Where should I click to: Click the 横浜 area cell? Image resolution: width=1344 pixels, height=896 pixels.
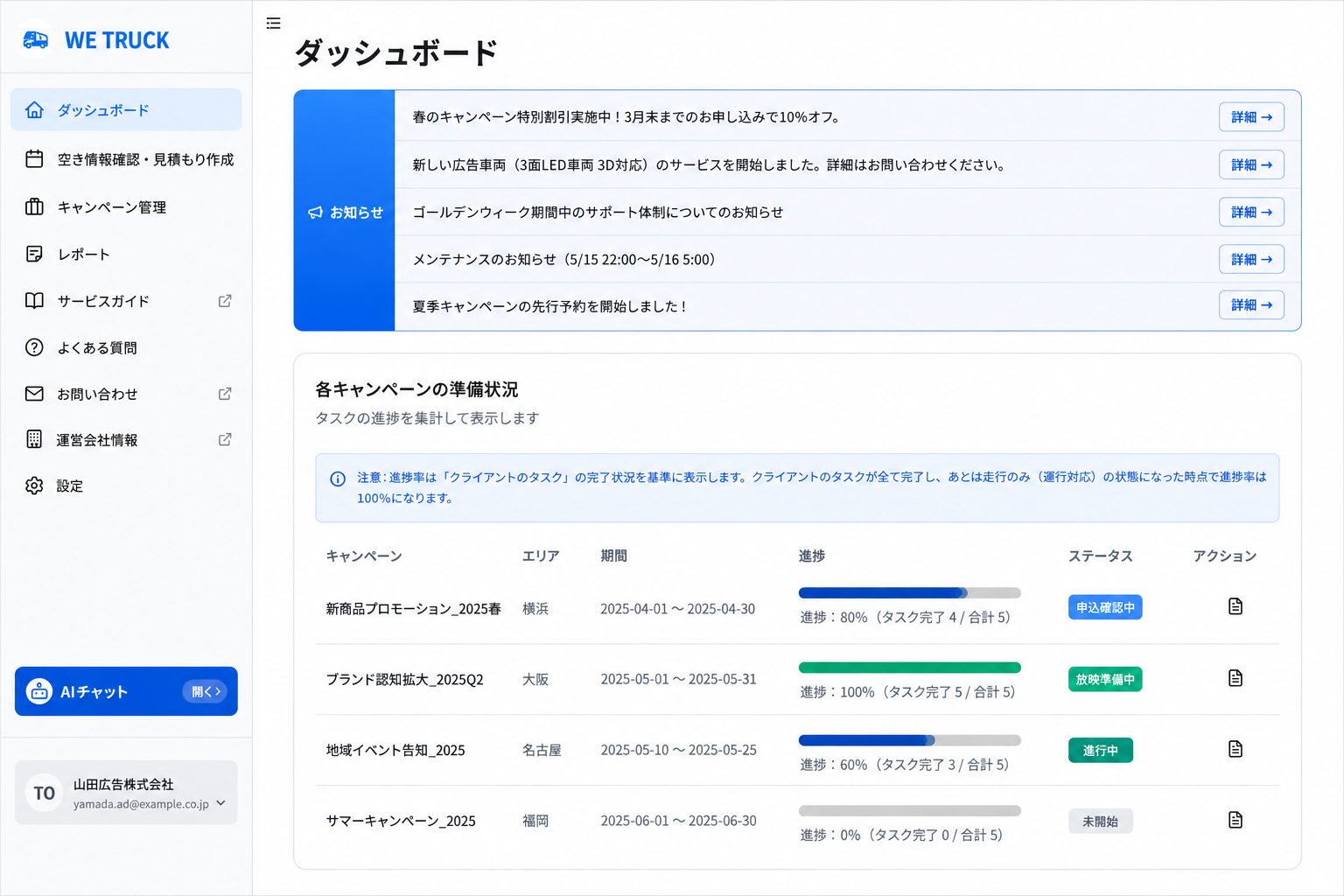pos(535,609)
